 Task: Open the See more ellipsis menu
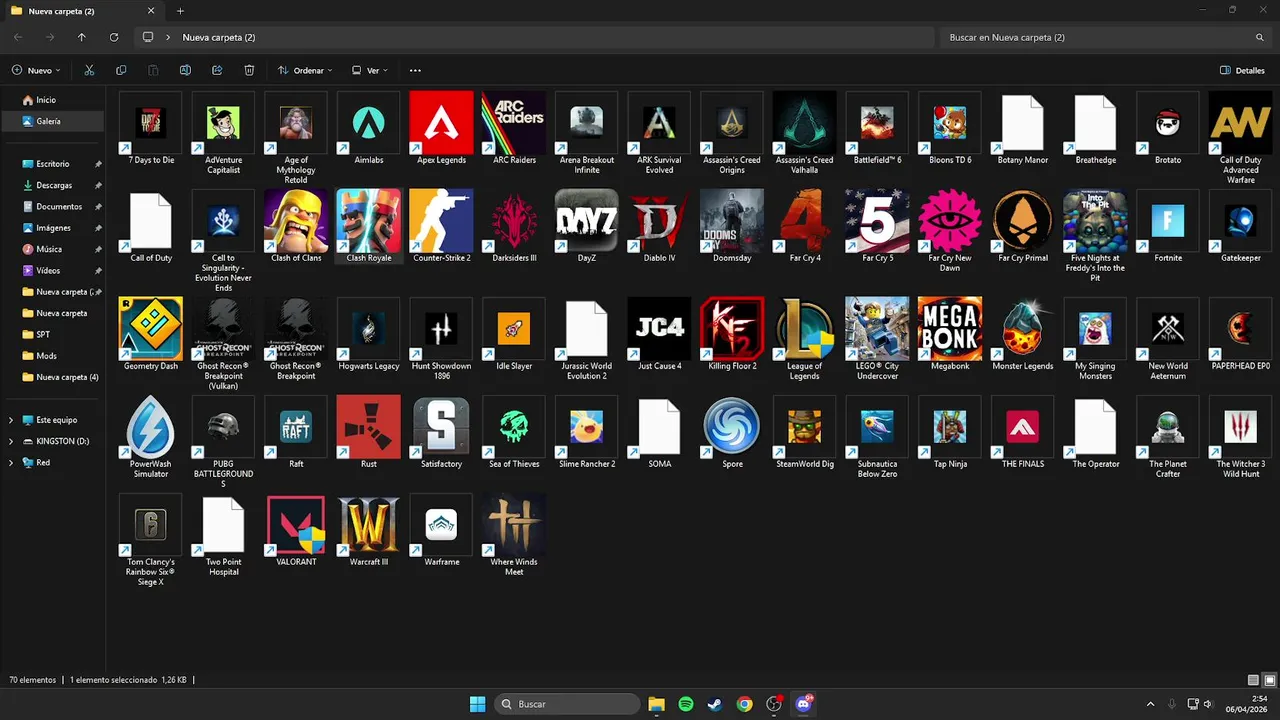(x=415, y=70)
